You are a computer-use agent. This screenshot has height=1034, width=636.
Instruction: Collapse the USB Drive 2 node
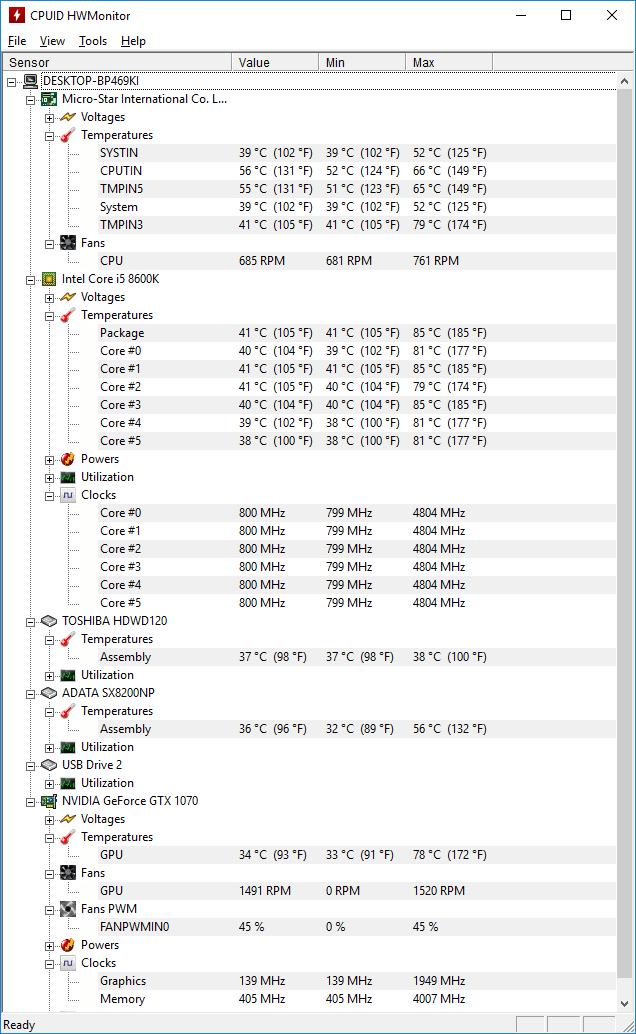30,766
